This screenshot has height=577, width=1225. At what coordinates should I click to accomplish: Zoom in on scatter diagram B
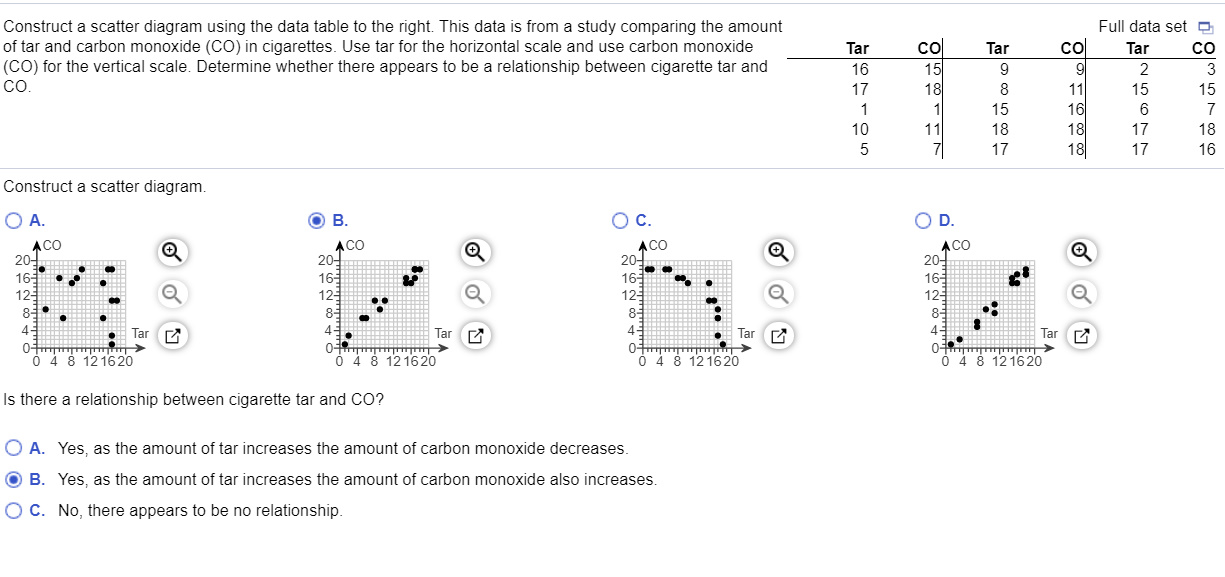coord(474,253)
